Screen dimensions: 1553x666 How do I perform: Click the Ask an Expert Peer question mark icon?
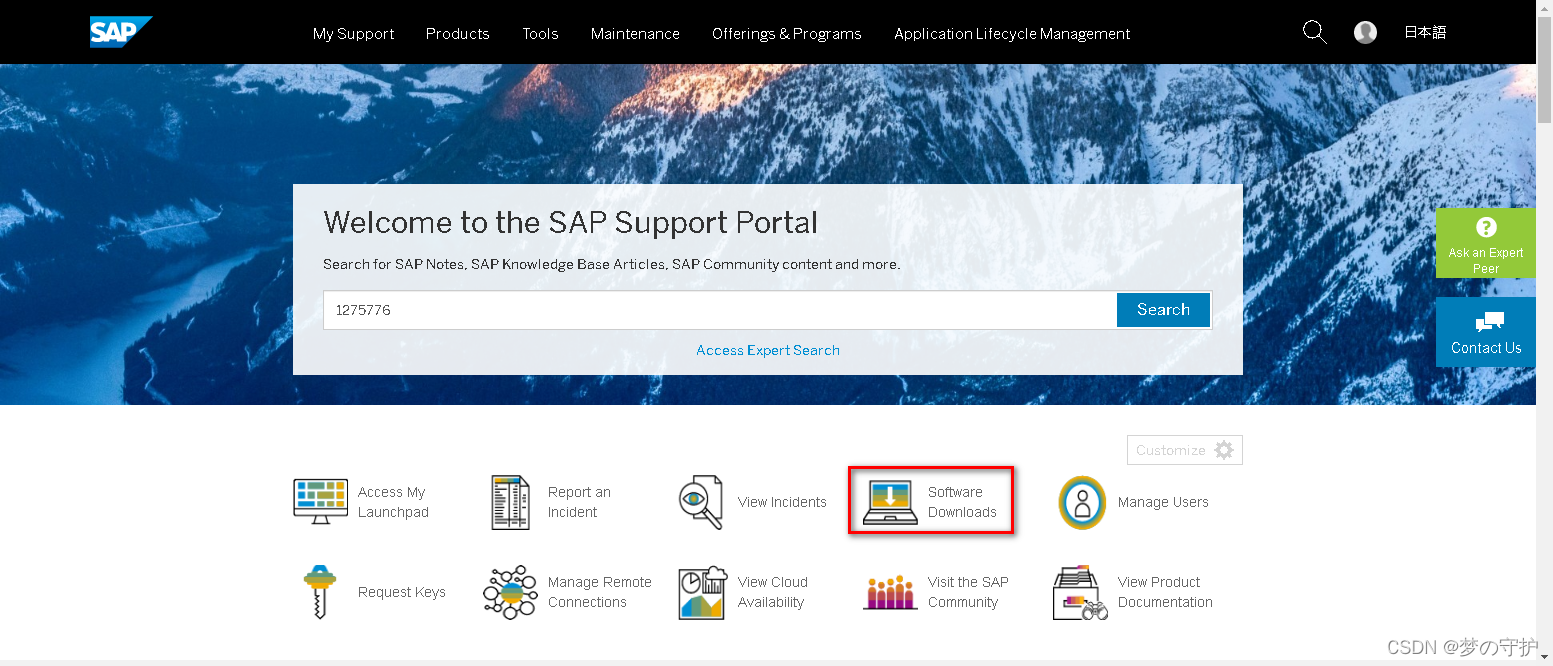1486,227
